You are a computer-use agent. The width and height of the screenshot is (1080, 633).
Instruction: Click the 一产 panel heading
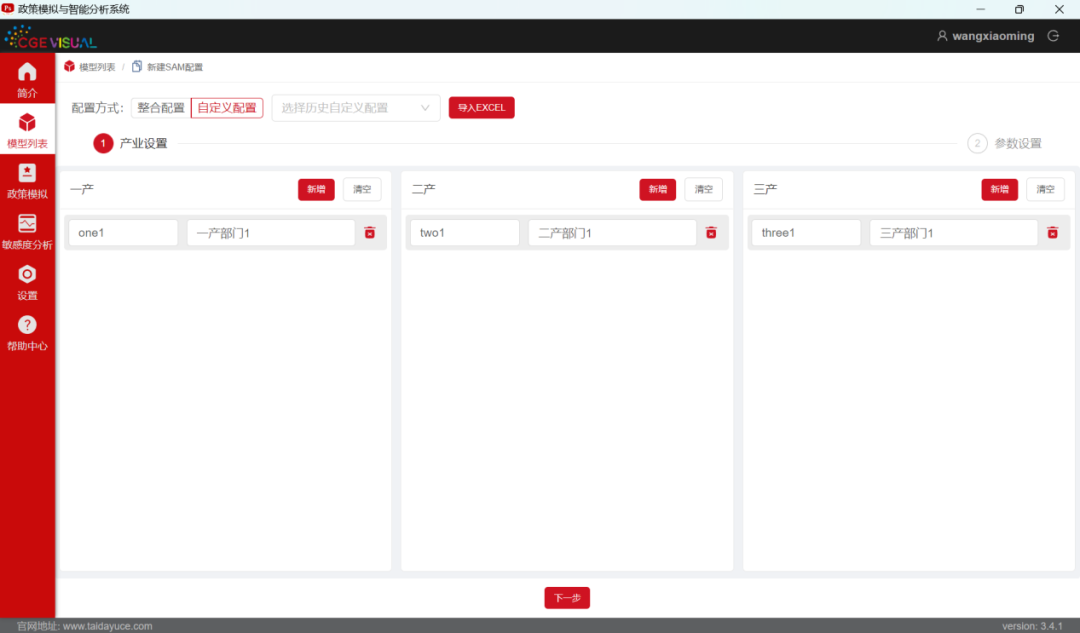(x=82, y=189)
